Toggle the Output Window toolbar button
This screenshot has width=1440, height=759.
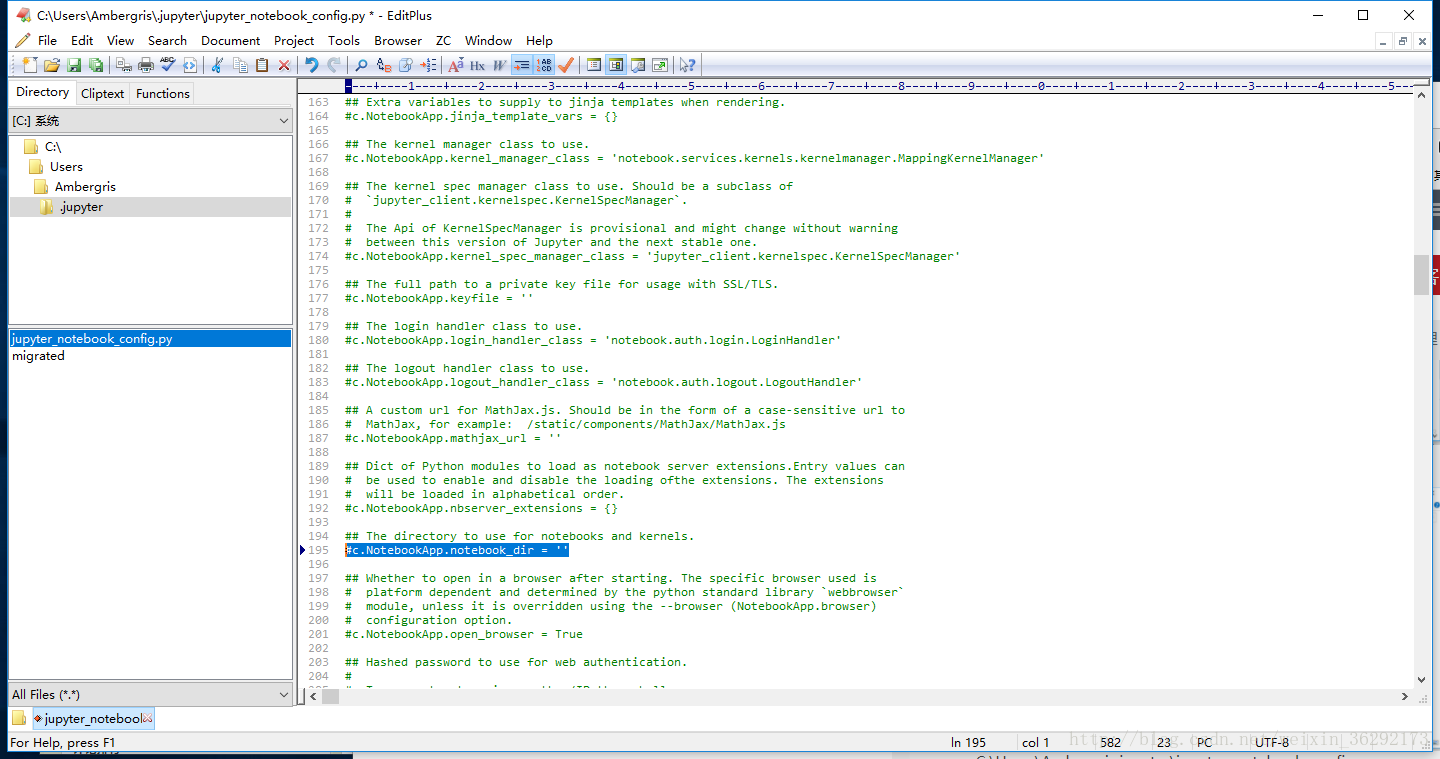(x=638, y=65)
